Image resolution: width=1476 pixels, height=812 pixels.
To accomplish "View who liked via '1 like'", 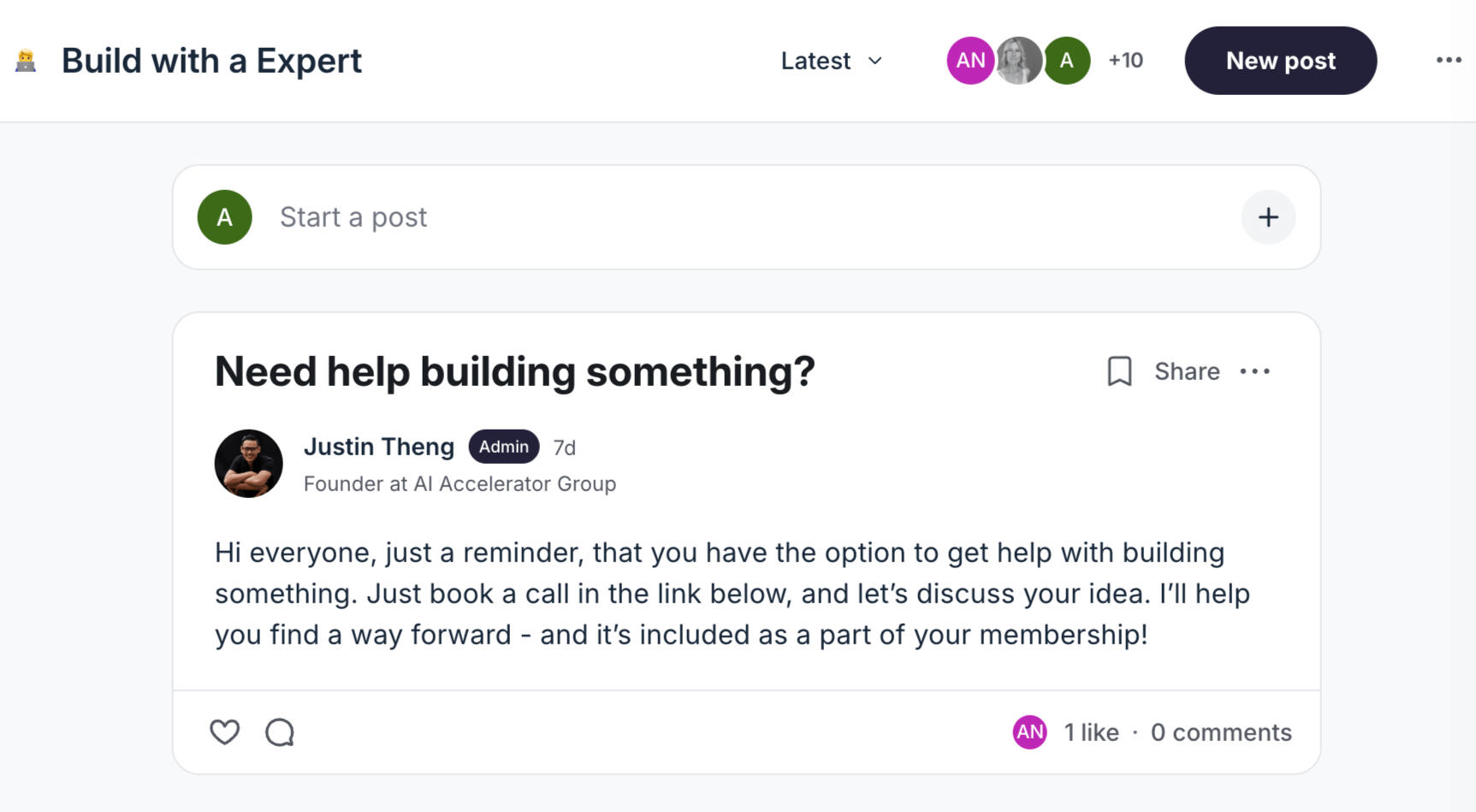I will [x=1091, y=732].
